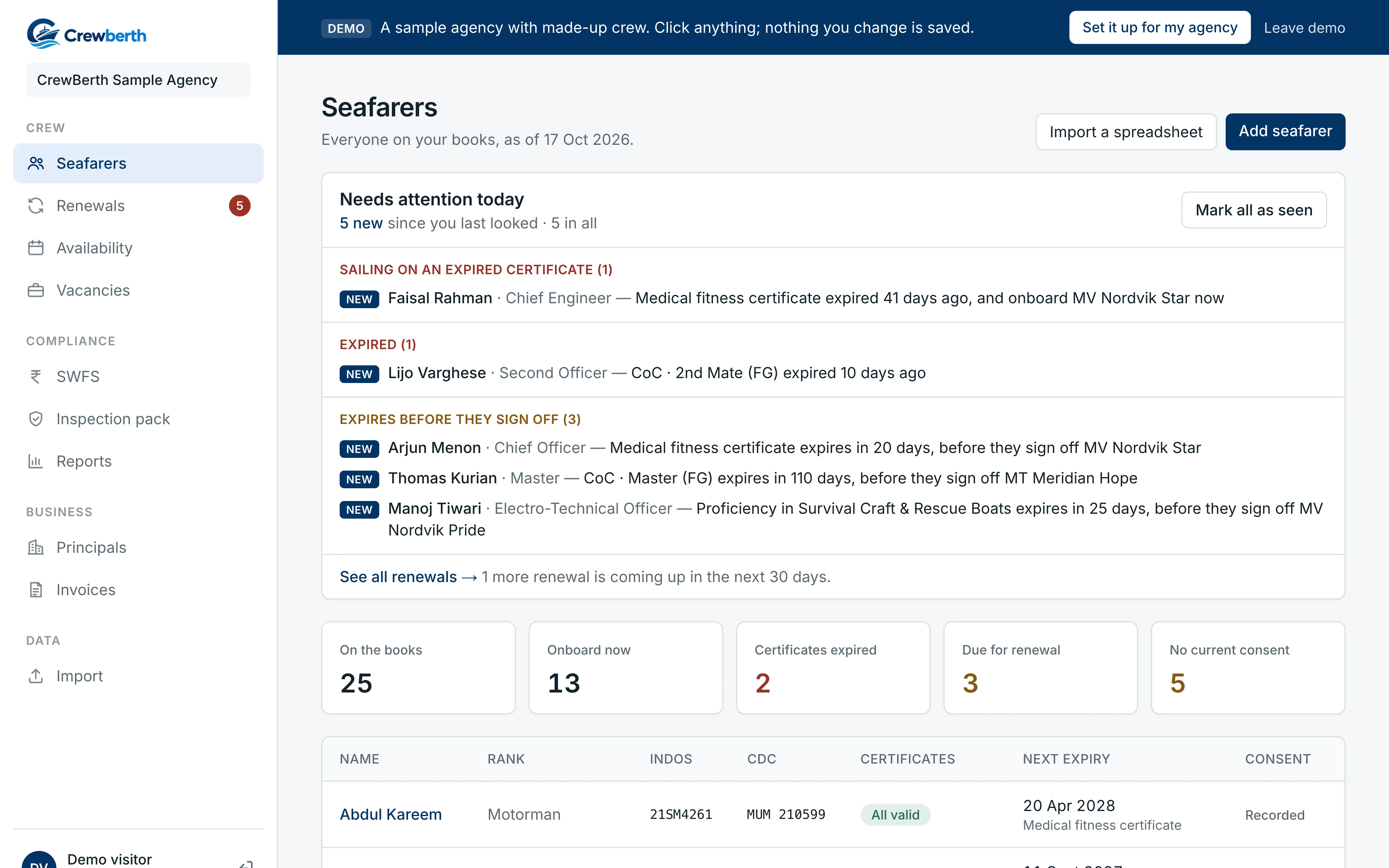Click the Seafarers people icon in sidebar
Screen dimensions: 1389x868
coord(36,164)
